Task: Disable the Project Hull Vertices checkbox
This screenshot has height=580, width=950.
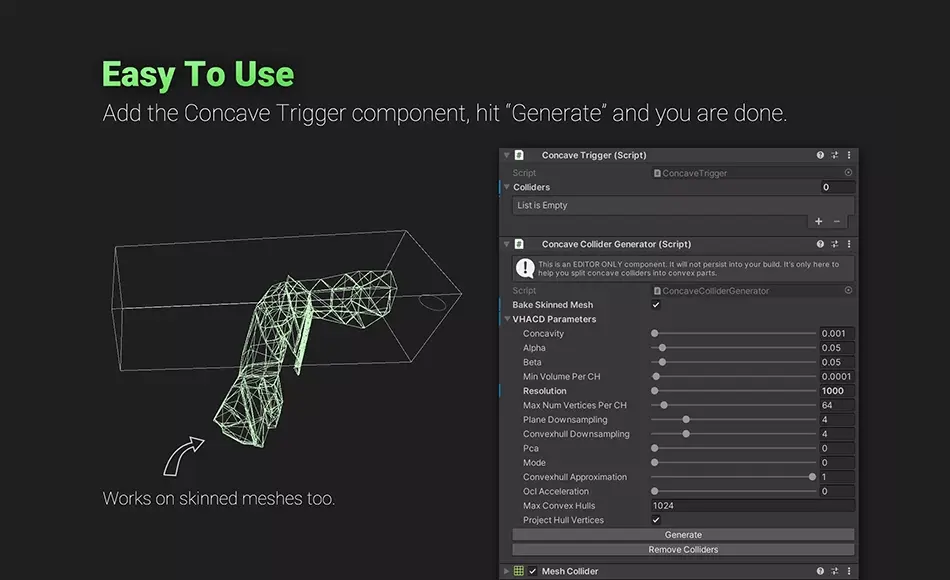Action: tap(656, 519)
